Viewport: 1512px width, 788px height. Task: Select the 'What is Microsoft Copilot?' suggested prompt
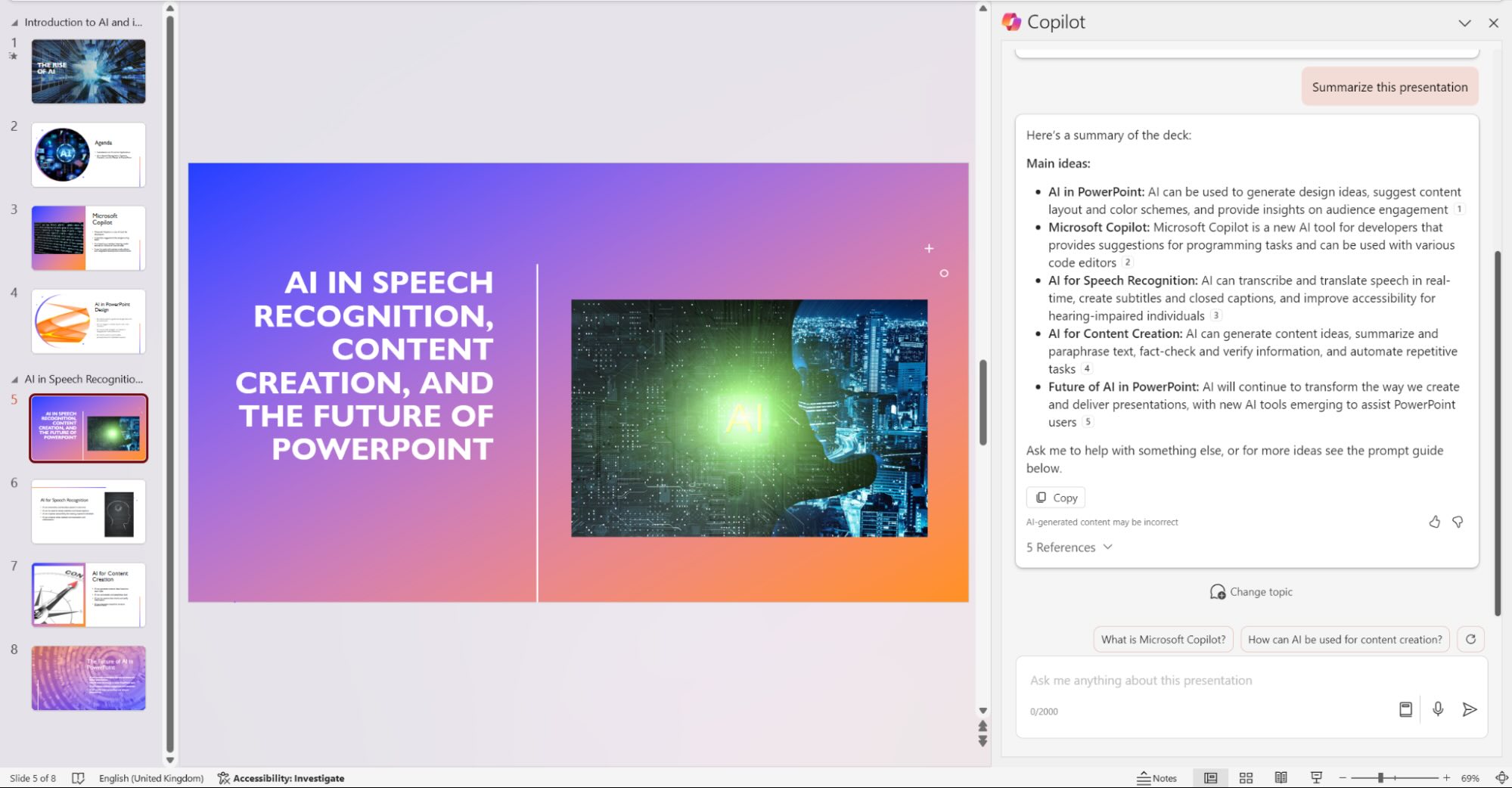[x=1163, y=639]
